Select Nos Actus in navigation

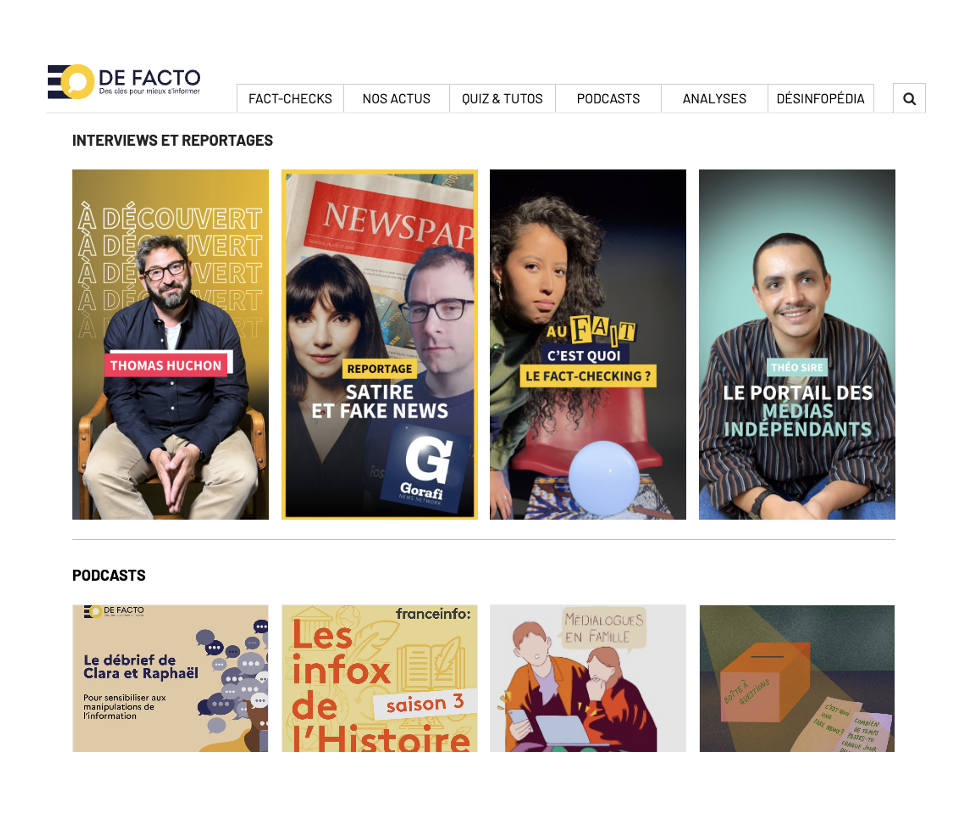[396, 99]
